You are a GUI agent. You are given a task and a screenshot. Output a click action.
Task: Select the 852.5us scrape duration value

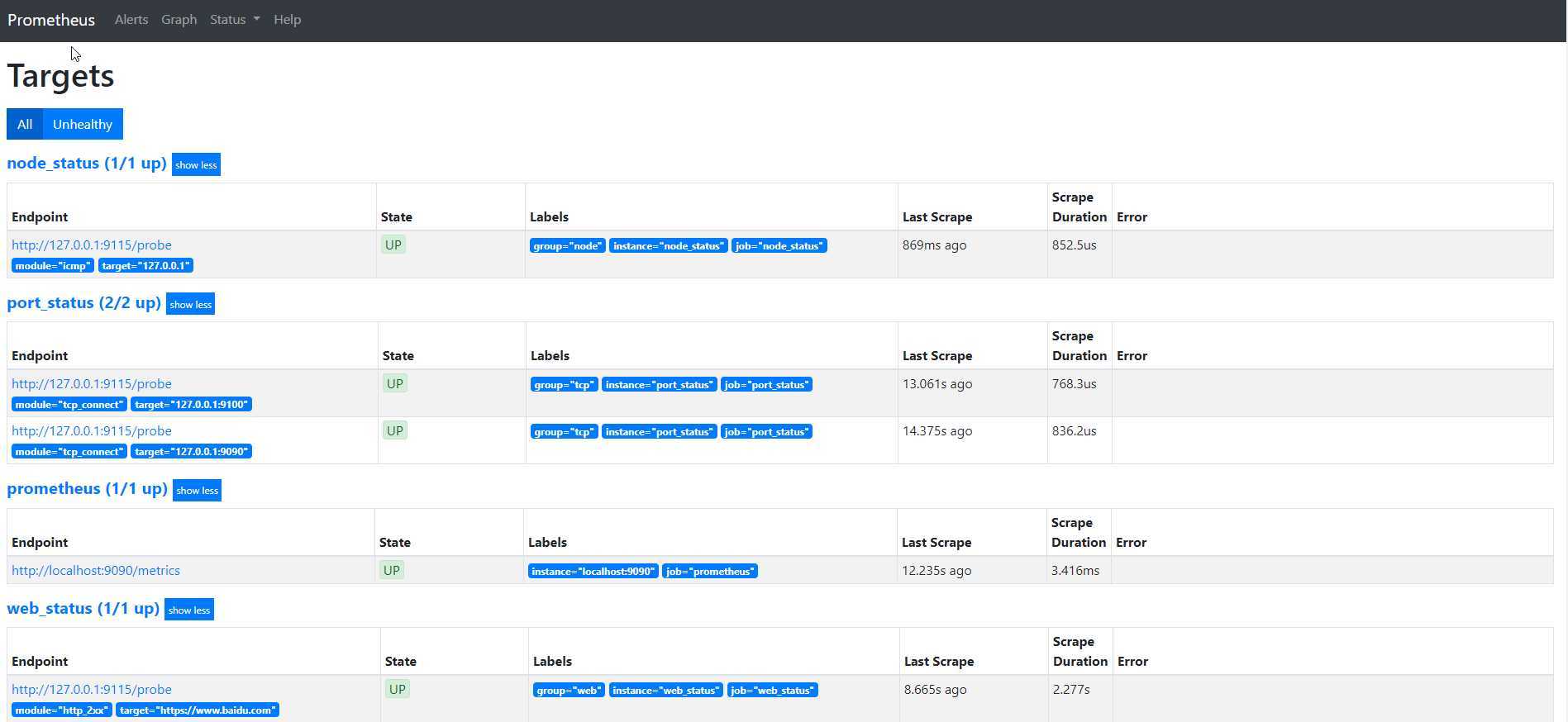(1075, 245)
